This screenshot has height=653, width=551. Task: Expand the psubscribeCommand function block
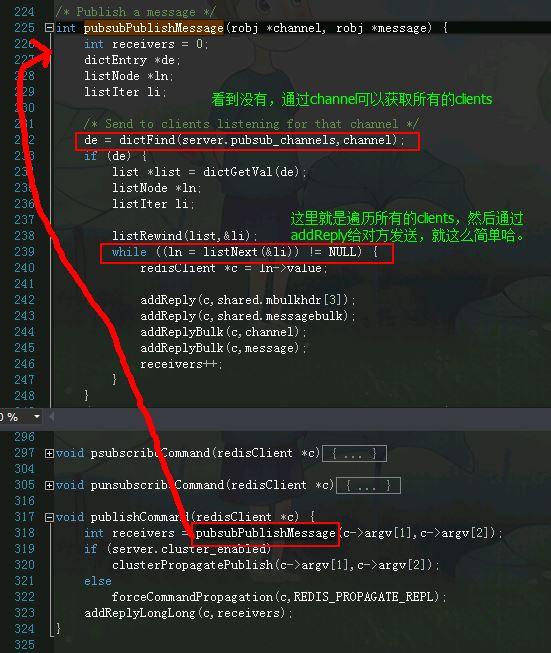(49, 453)
